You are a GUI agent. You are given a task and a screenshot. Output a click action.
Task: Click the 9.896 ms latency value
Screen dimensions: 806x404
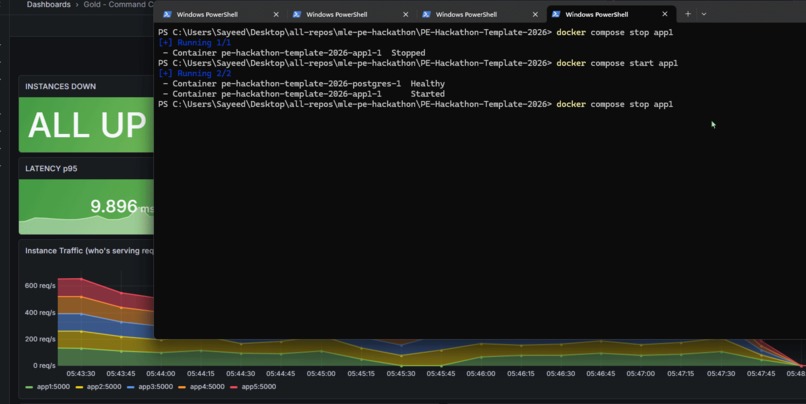pos(122,207)
